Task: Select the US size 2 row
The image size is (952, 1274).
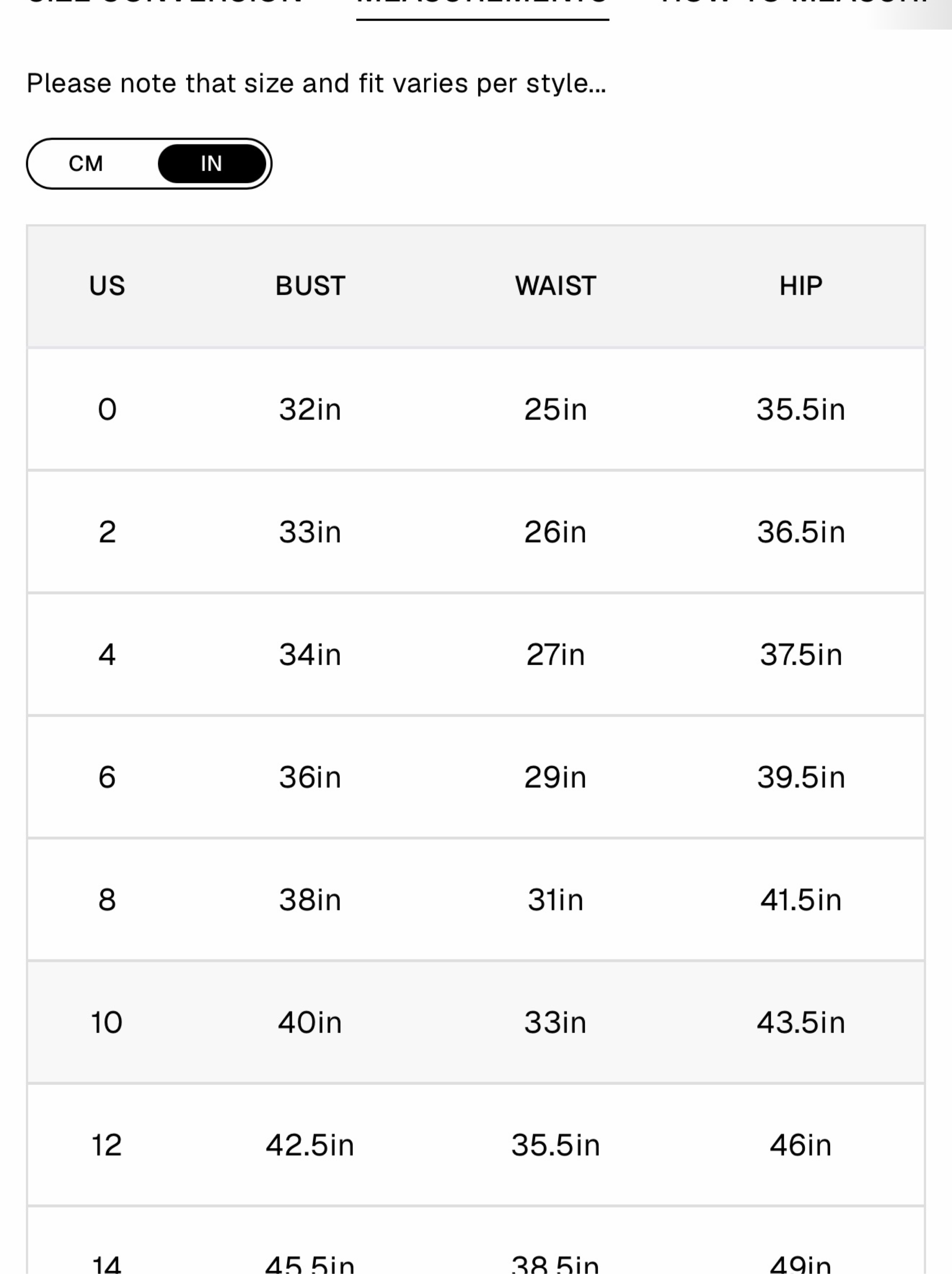Action: 476,532
